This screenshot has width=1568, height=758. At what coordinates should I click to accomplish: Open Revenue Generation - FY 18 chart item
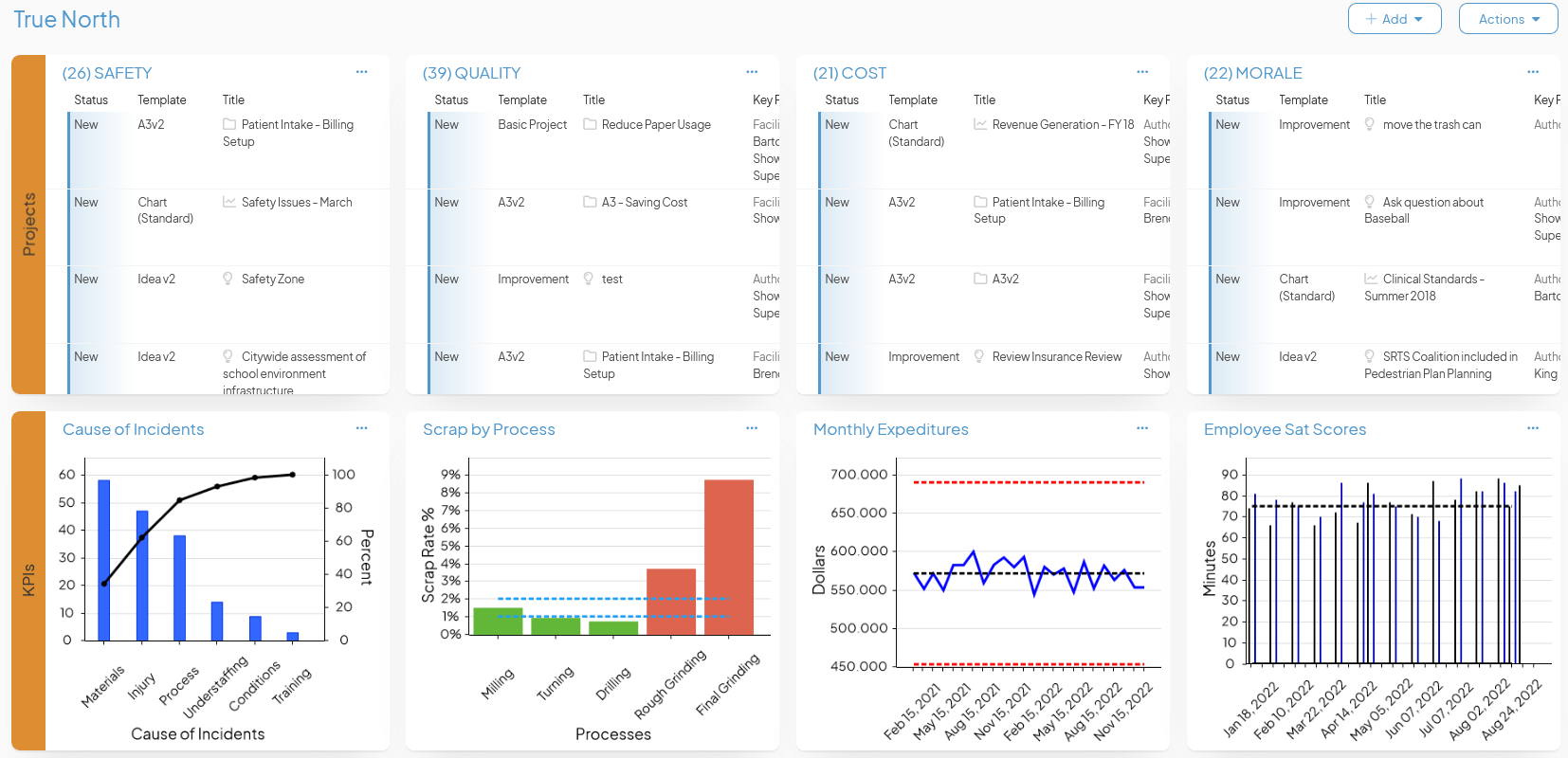point(1062,124)
